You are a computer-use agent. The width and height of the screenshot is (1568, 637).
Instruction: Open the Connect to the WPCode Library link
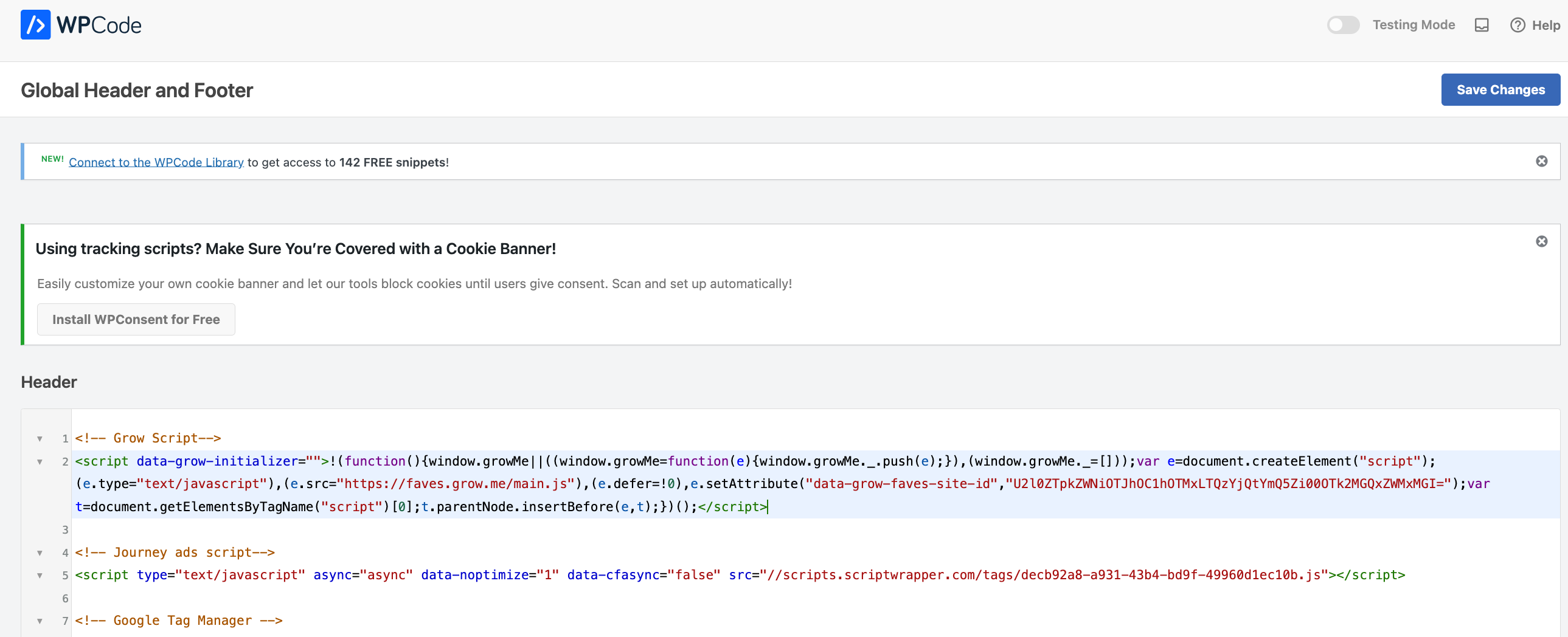pos(156,162)
